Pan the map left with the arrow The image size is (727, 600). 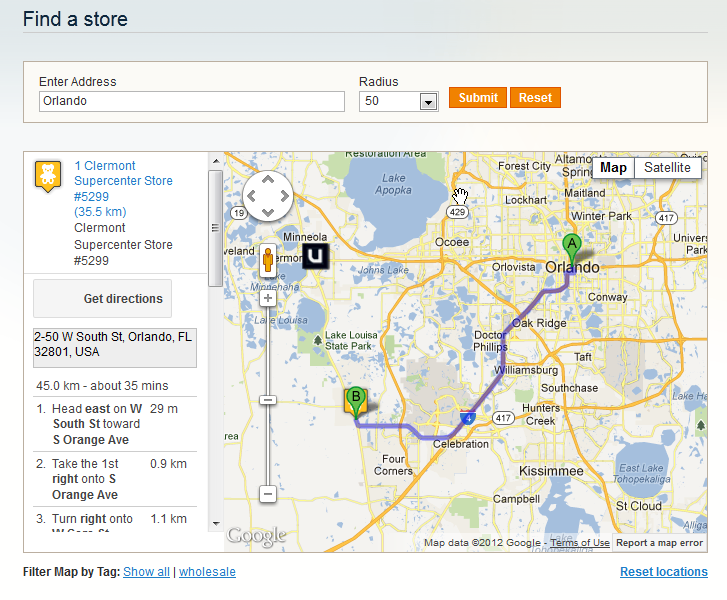(251, 196)
